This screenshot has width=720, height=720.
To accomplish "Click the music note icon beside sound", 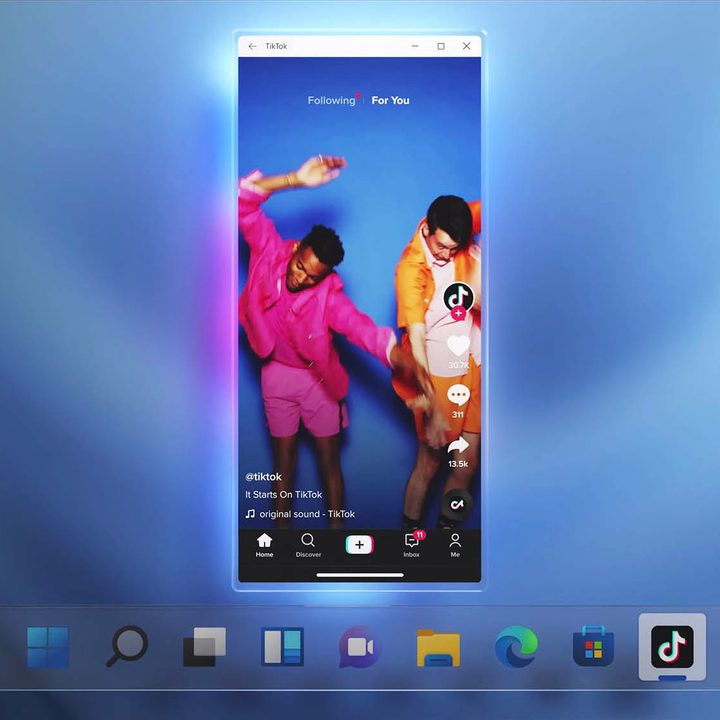I will pos(250,513).
